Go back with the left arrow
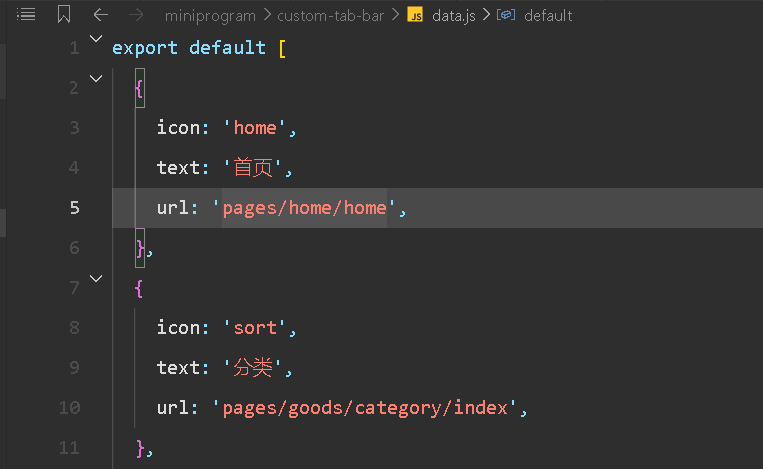This screenshot has width=763, height=469. tap(101, 15)
